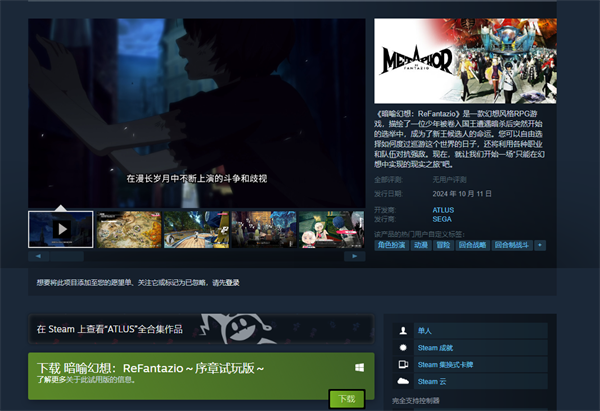Click the Steam Cloud icon

tap(403, 381)
